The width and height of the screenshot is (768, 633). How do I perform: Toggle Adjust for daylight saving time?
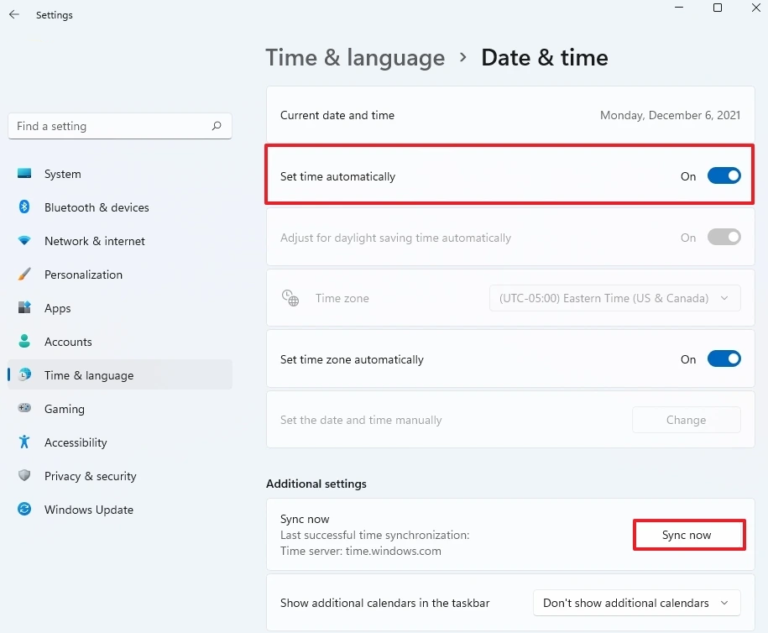pos(723,237)
